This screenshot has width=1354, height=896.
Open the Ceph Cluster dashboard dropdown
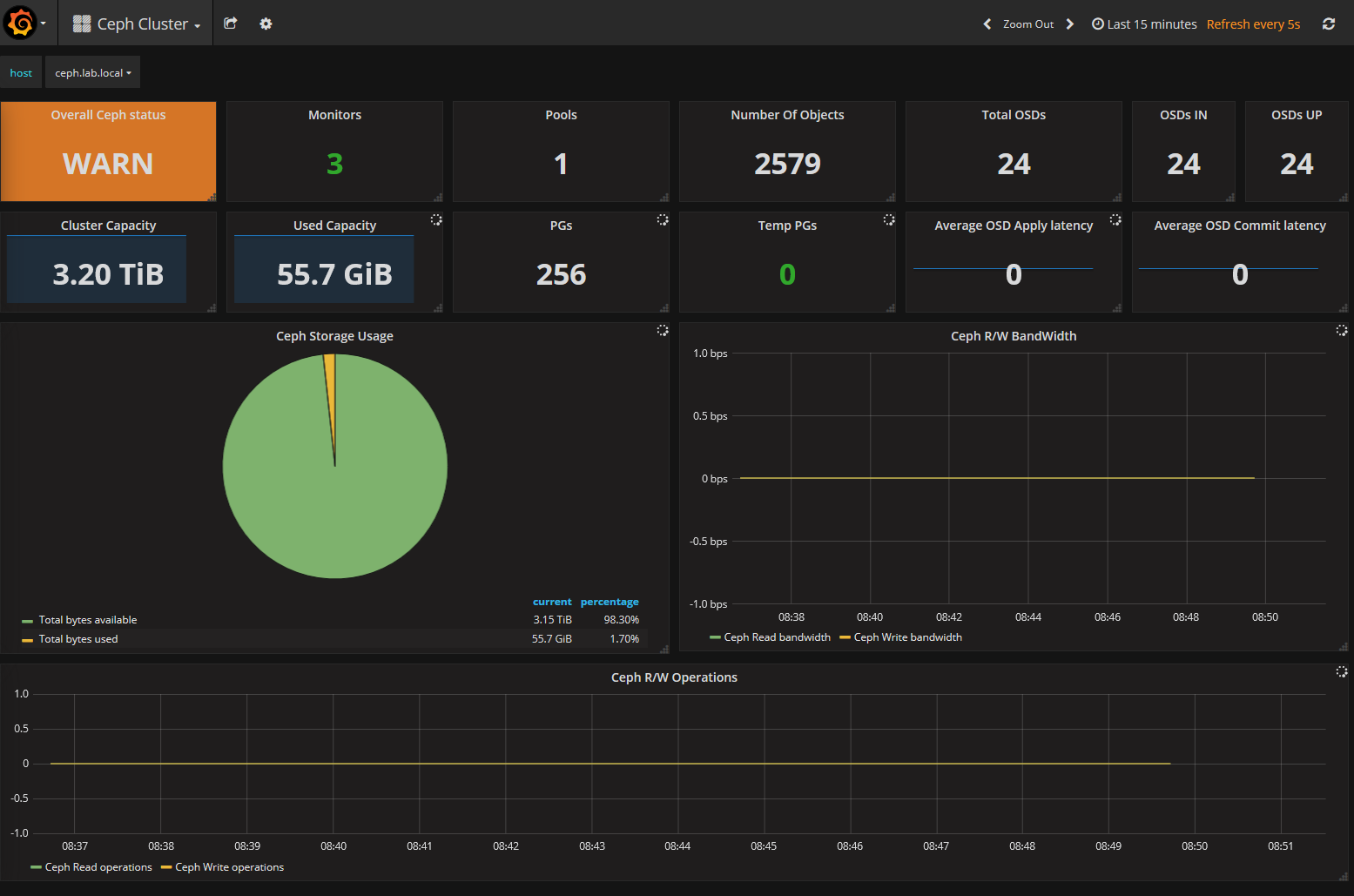(x=149, y=24)
